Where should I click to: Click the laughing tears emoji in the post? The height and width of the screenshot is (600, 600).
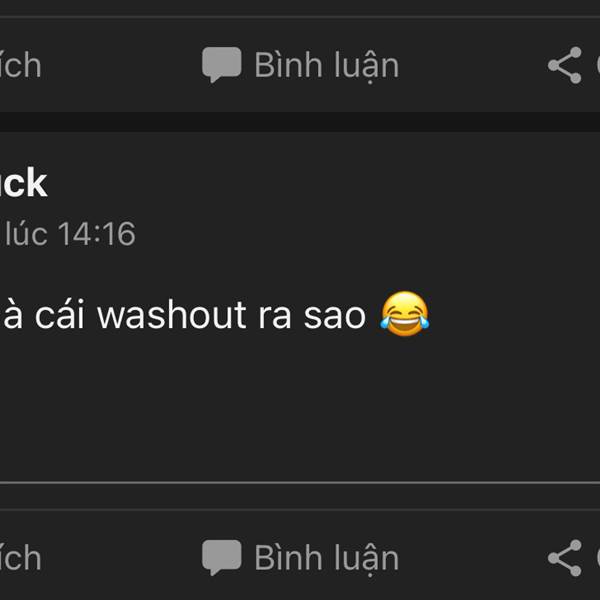click(x=404, y=314)
